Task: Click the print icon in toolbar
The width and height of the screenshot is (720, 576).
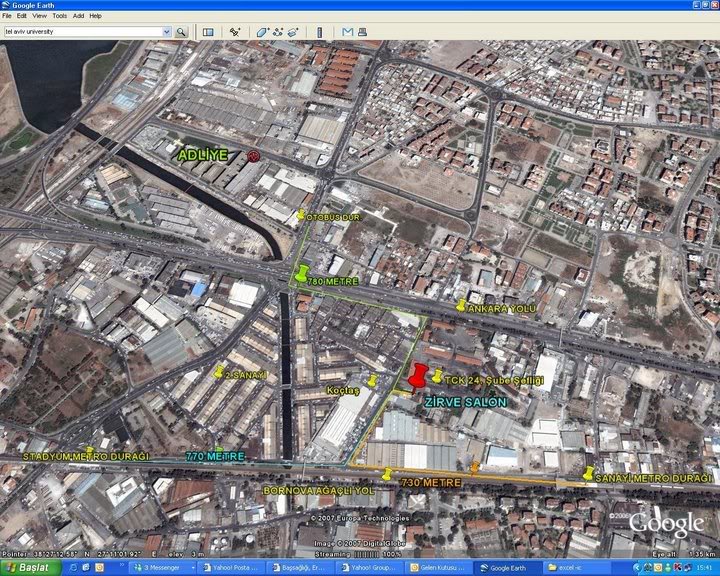Action: coord(362,32)
